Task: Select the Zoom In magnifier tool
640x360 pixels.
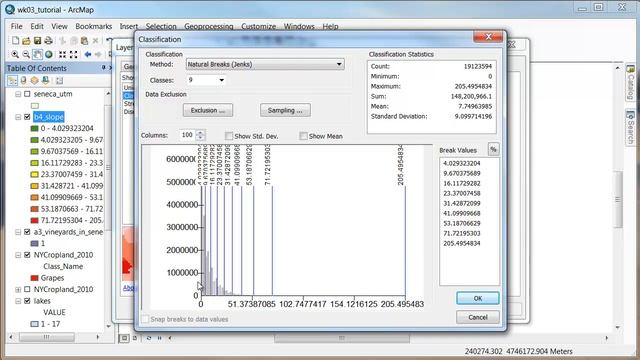Action: tap(15, 54)
